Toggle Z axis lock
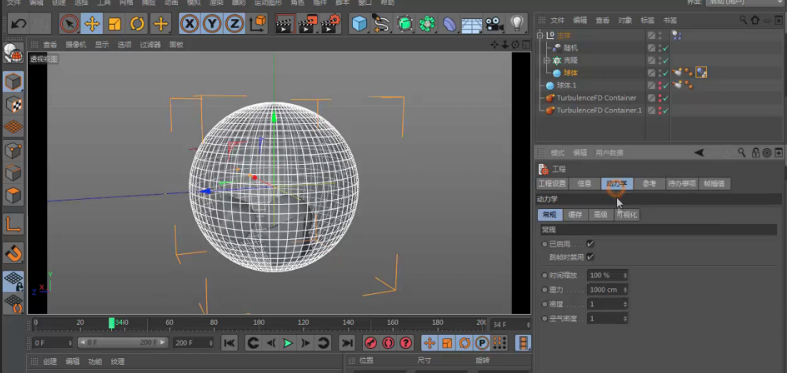 pyautogui.click(x=234, y=24)
